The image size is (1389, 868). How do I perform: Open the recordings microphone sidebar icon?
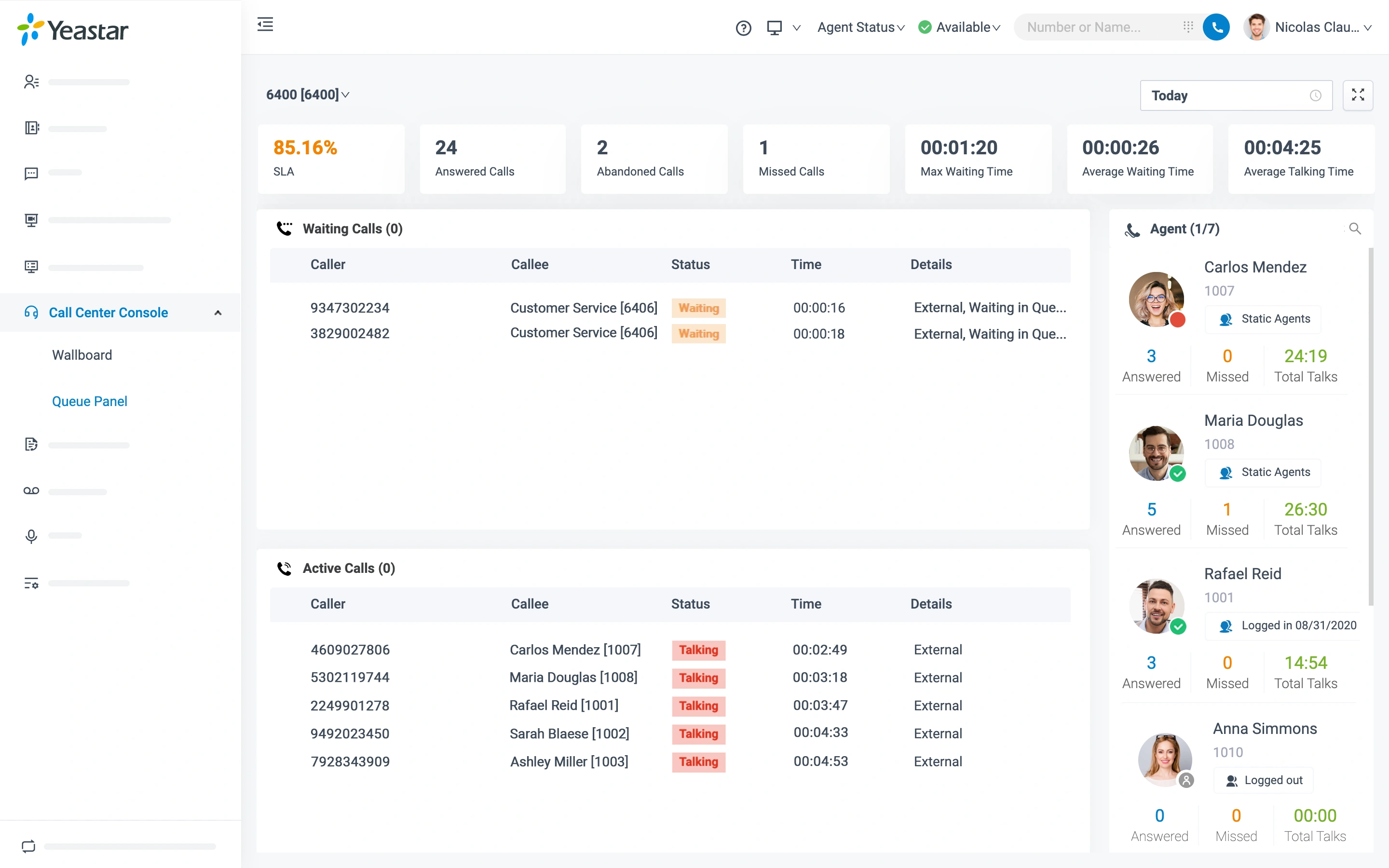coord(31,536)
